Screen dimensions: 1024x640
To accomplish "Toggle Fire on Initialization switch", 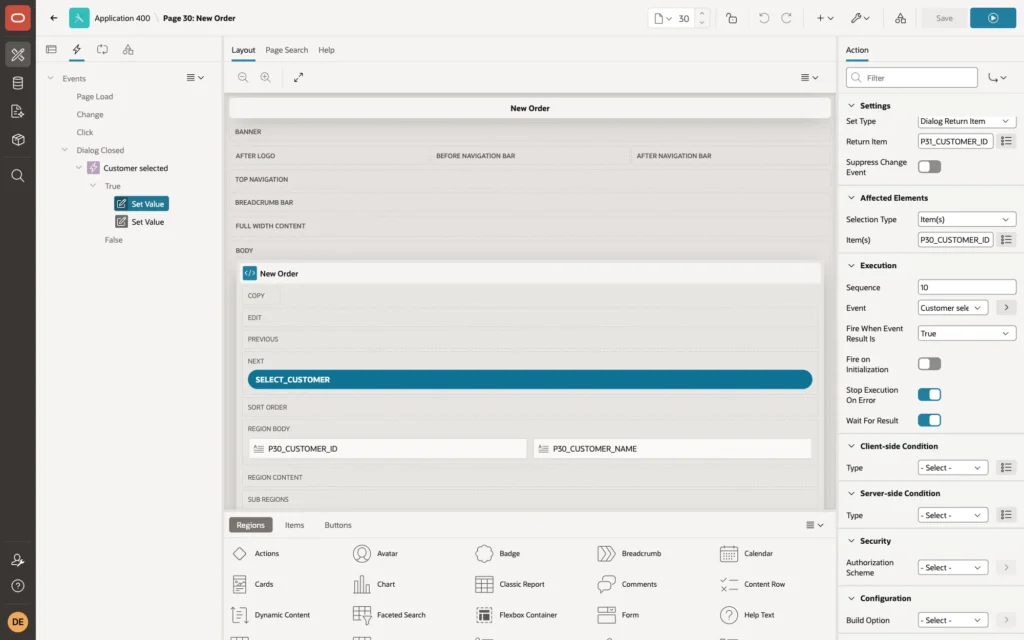I will coord(929,364).
